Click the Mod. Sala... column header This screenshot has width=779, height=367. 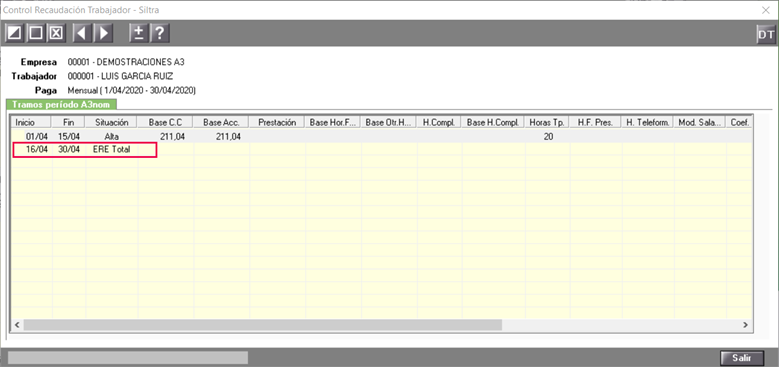(x=699, y=122)
